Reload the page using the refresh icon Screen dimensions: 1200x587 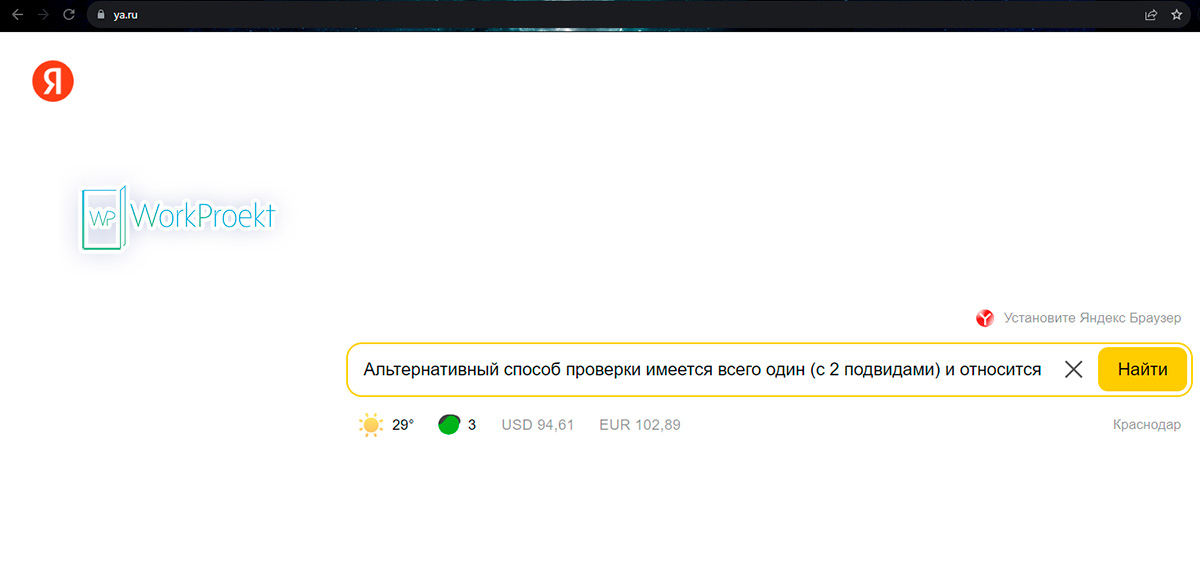pos(67,15)
